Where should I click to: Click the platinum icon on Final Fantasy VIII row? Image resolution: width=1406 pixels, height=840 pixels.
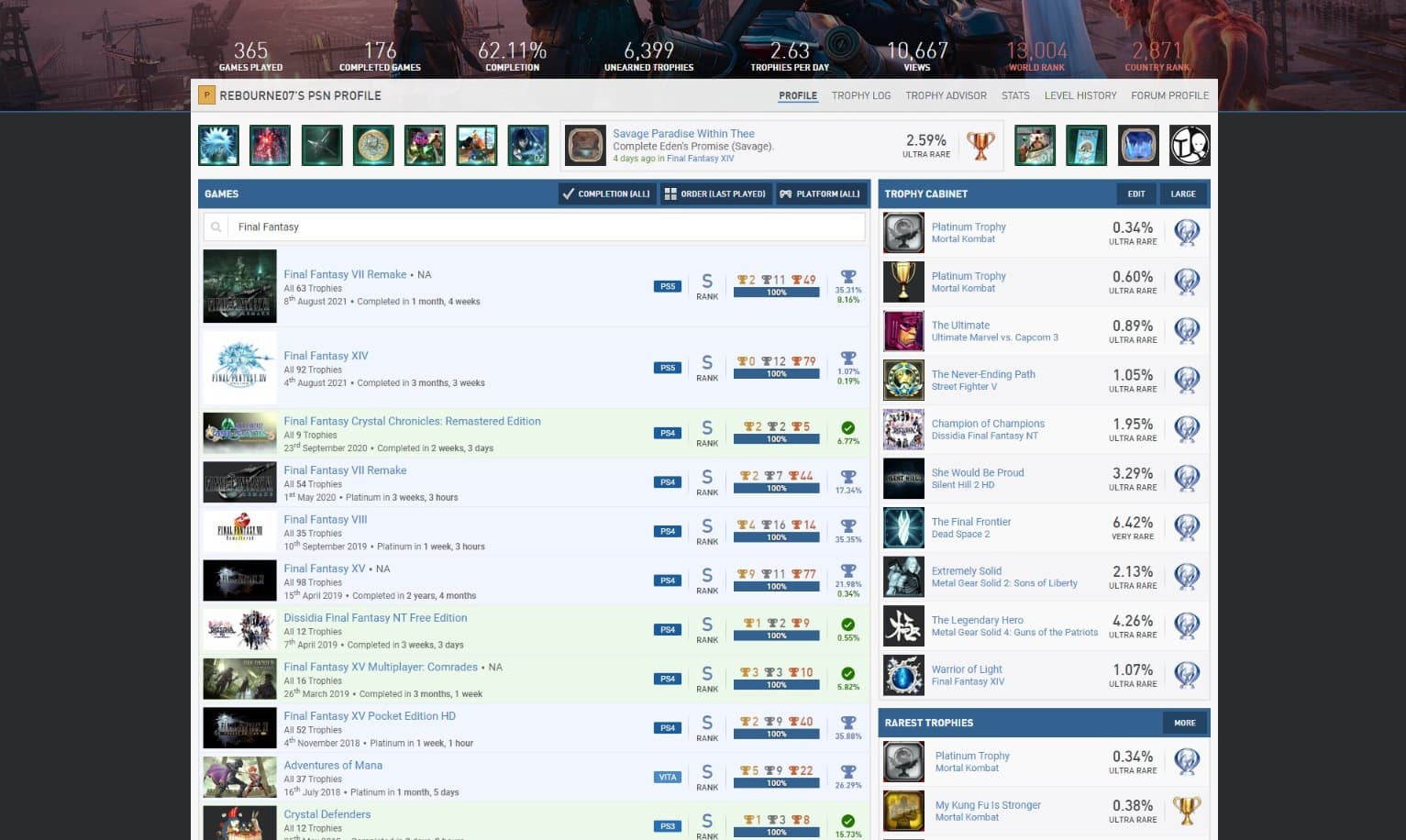click(x=848, y=526)
